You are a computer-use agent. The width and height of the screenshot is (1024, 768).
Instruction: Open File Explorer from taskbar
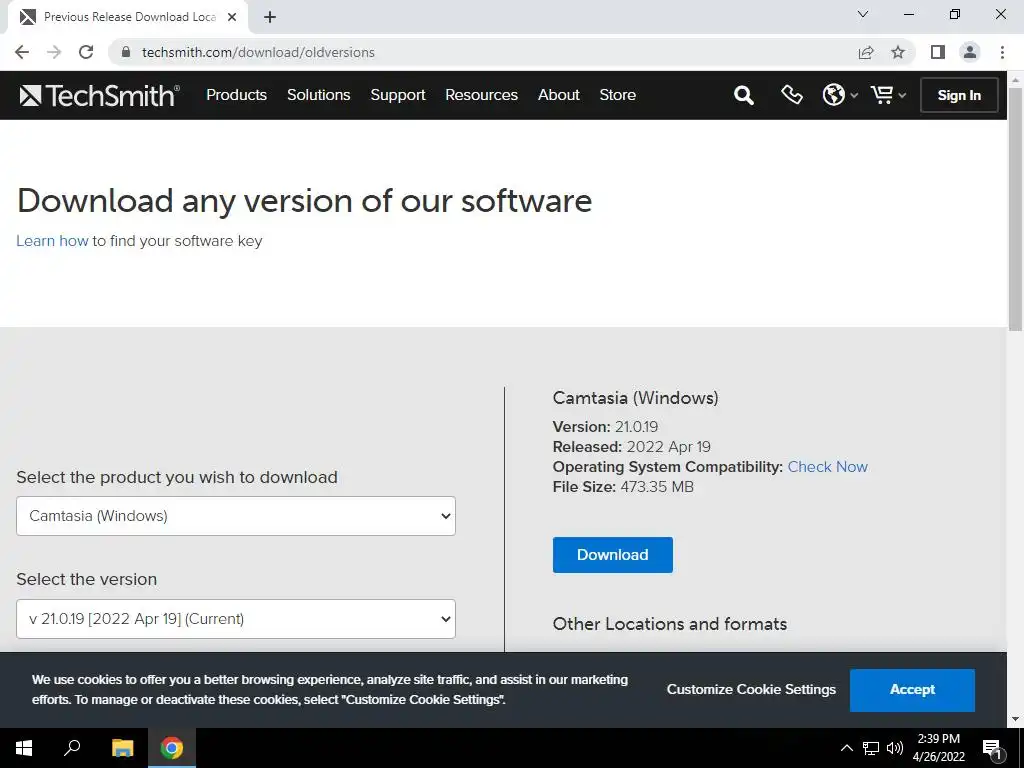122,748
